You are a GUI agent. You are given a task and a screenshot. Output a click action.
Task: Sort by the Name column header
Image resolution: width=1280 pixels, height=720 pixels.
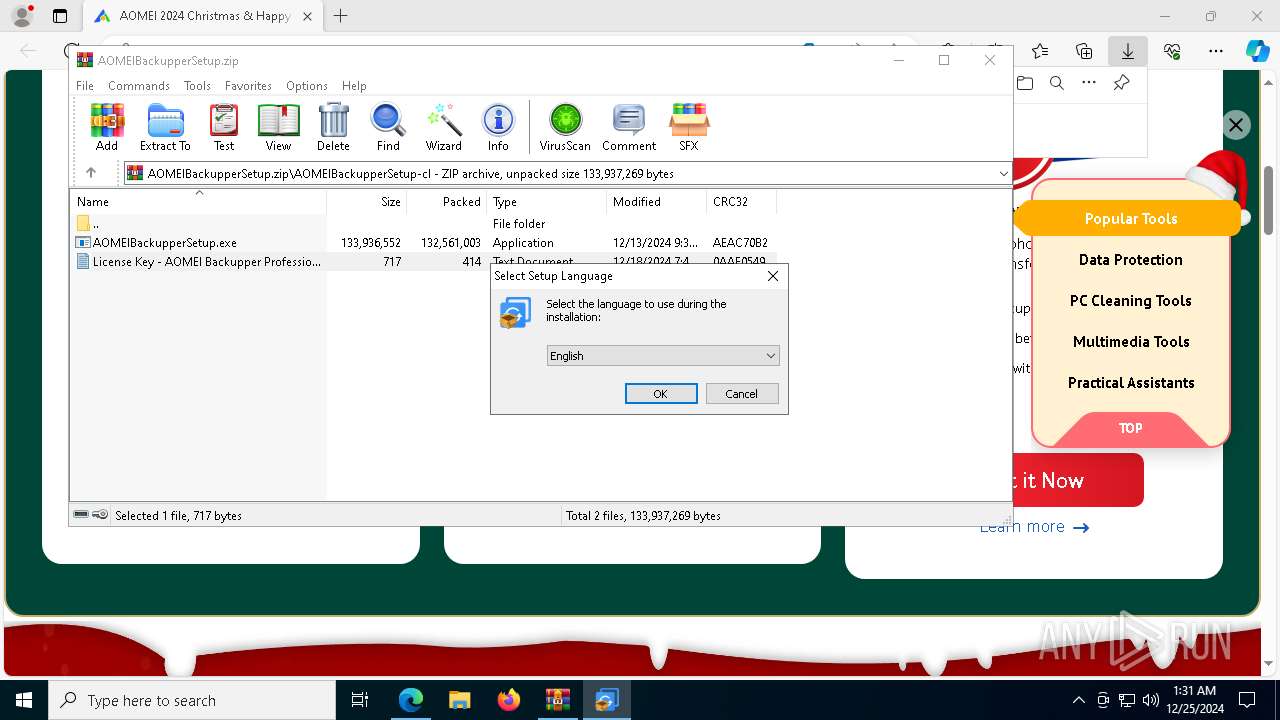[198, 201]
